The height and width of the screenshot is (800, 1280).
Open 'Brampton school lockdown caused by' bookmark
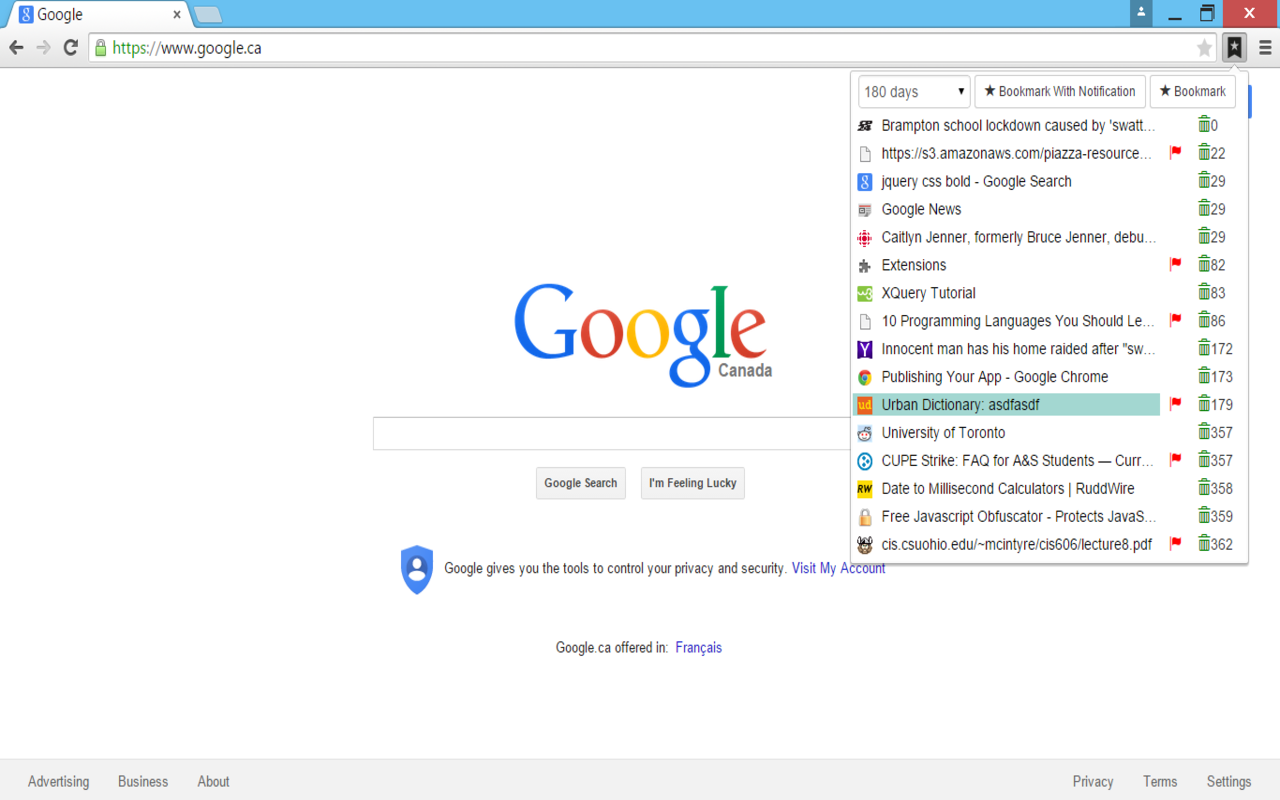click(1018, 125)
